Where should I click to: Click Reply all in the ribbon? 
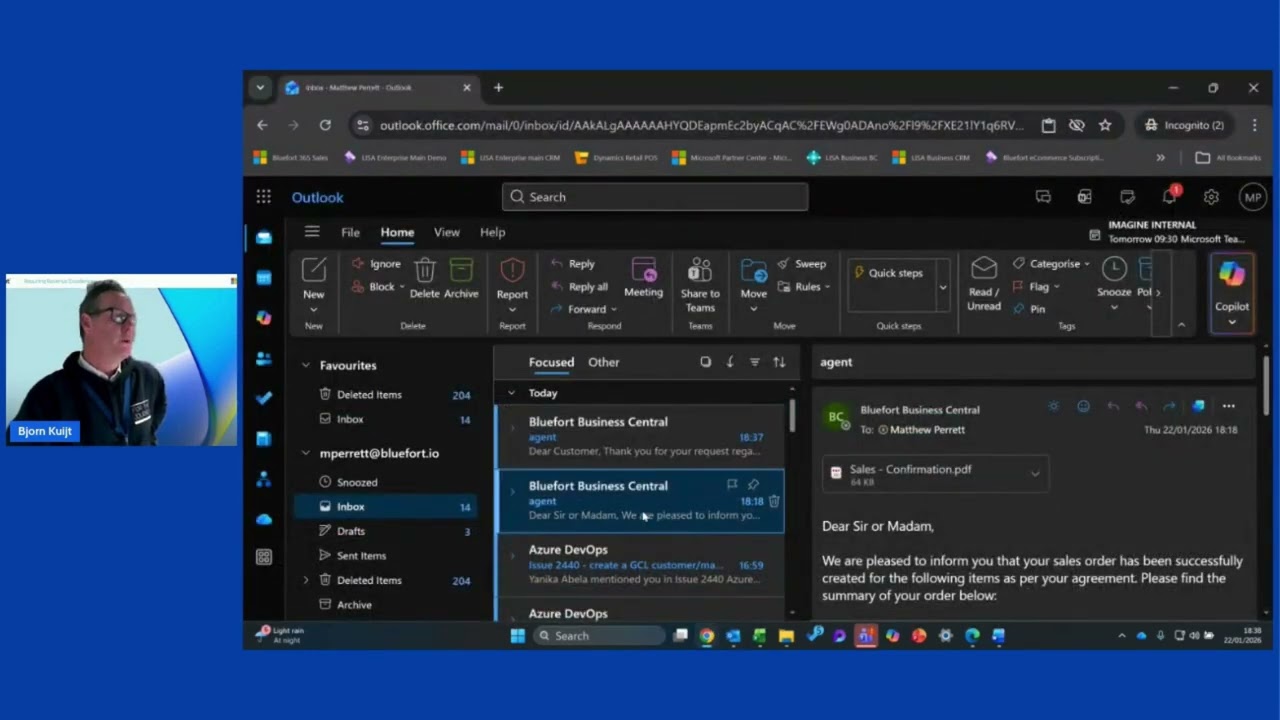coord(579,287)
